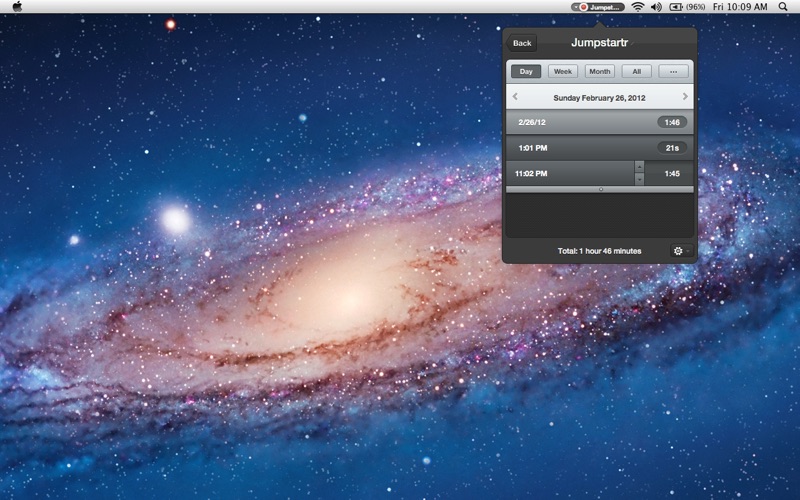The width and height of the screenshot is (800, 500).
Task: Click the menu bar clock Fri 10:09 AM
Action: click(741, 7)
